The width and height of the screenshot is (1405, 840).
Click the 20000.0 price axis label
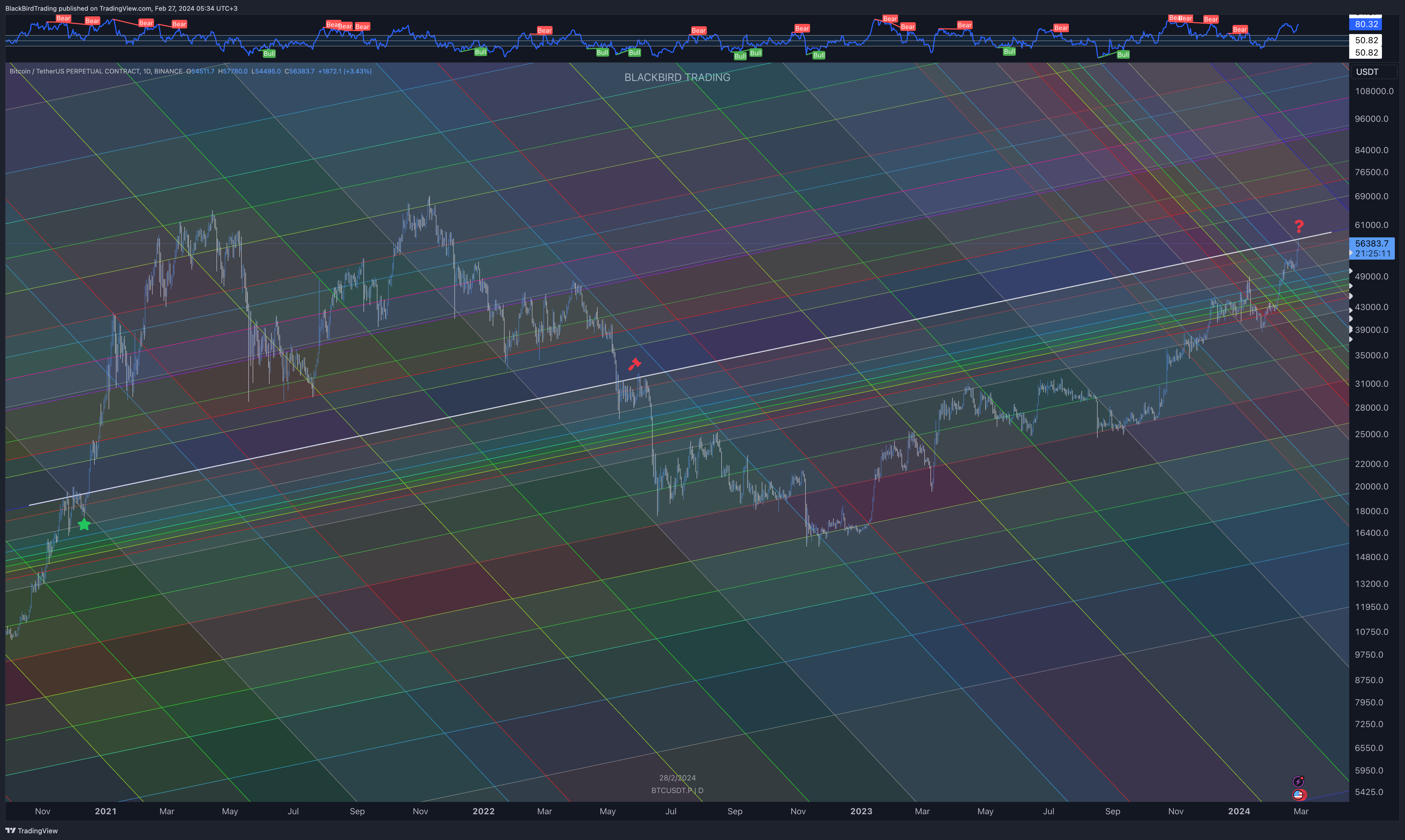click(x=1371, y=486)
